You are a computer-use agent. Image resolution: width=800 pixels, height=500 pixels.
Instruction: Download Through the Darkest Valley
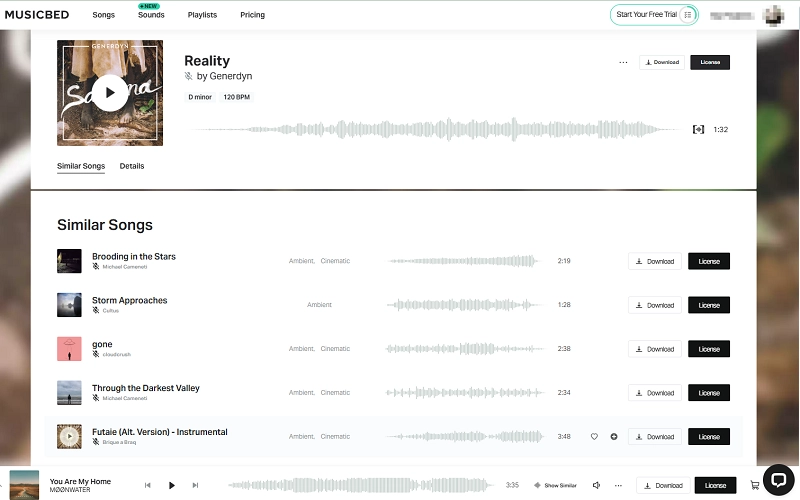point(655,393)
